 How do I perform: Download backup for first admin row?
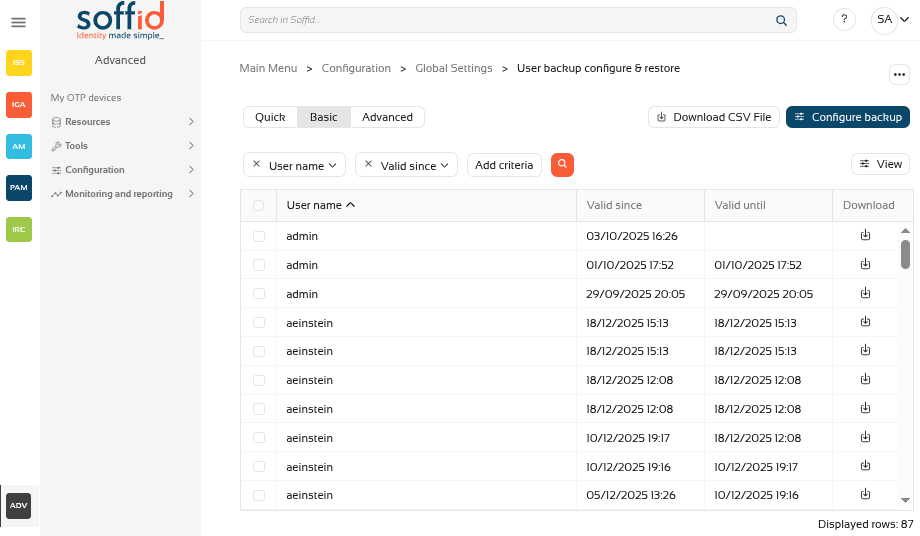865,236
